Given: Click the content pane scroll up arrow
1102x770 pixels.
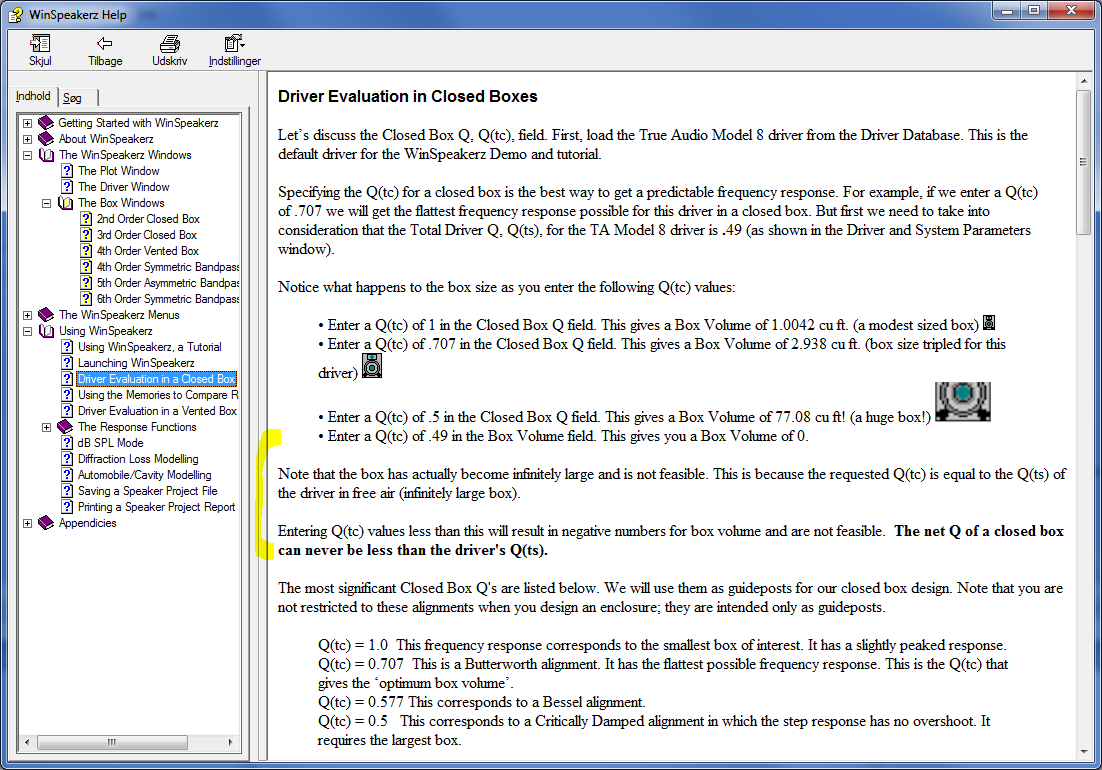Looking at the screenshot, I should pyautogui.click(x=1083, y=81).
